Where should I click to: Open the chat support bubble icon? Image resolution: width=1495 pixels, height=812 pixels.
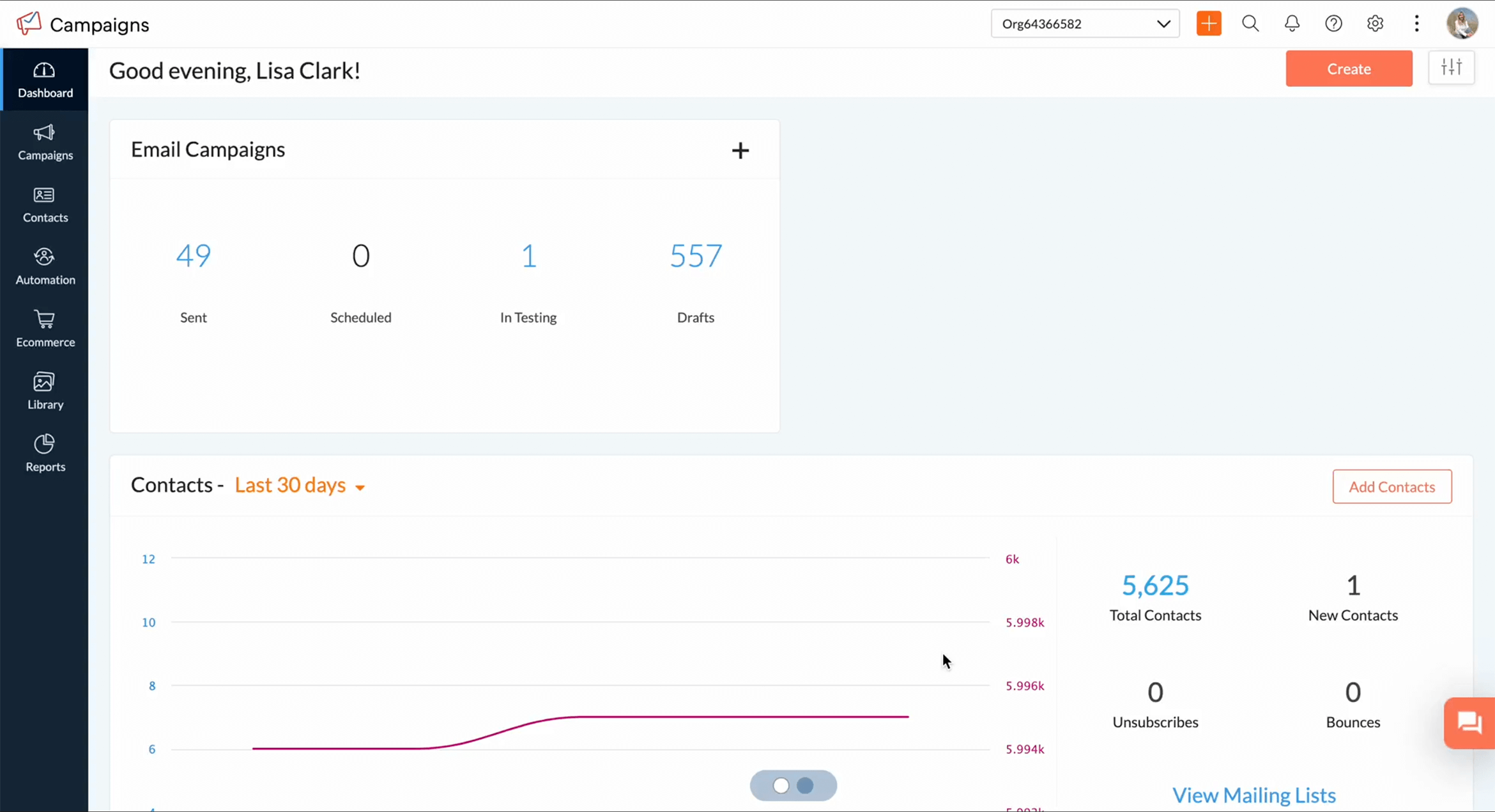[x=1469, y=723]
